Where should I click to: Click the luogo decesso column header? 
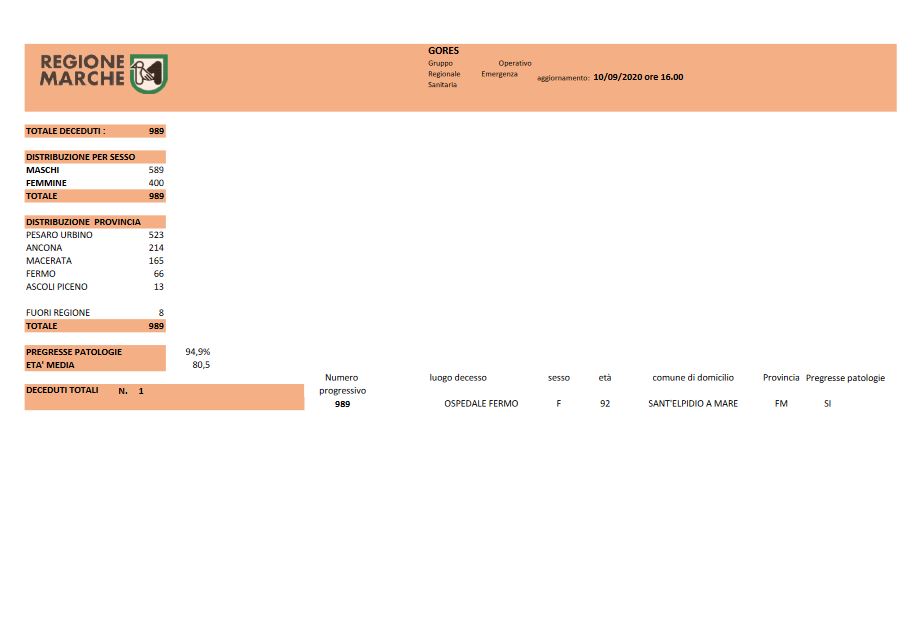click(x=458, y=378)
